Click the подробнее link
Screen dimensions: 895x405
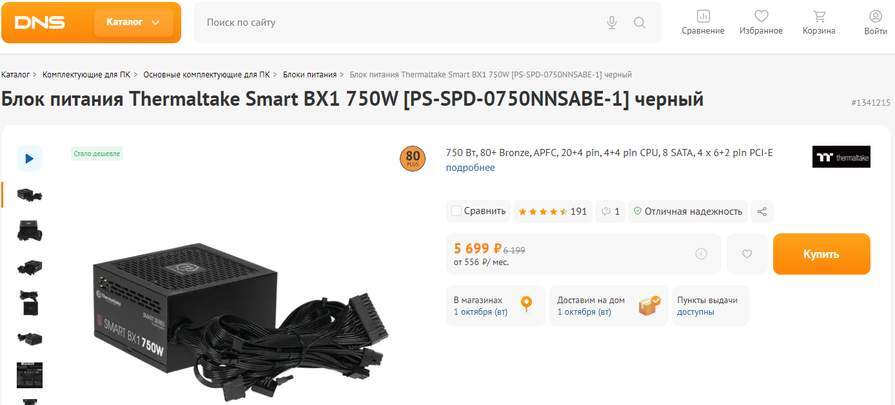tap(470, 168)
